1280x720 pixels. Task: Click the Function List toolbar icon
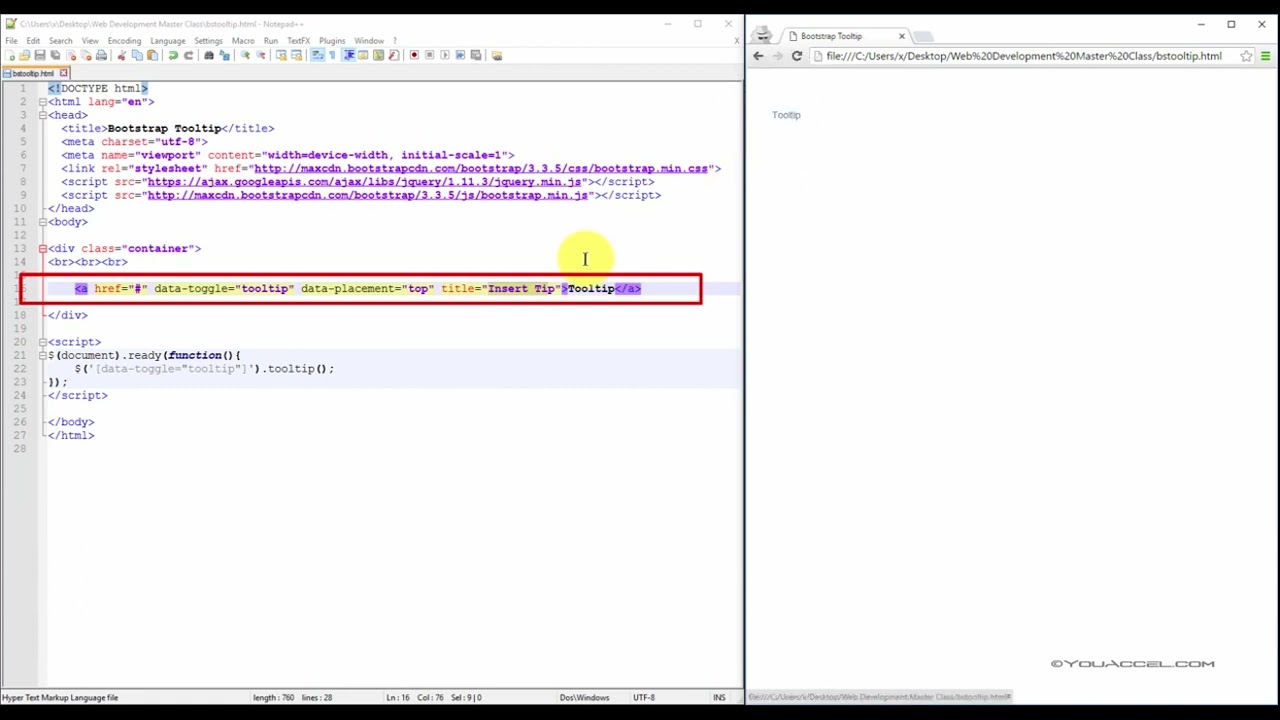[393, 55]
